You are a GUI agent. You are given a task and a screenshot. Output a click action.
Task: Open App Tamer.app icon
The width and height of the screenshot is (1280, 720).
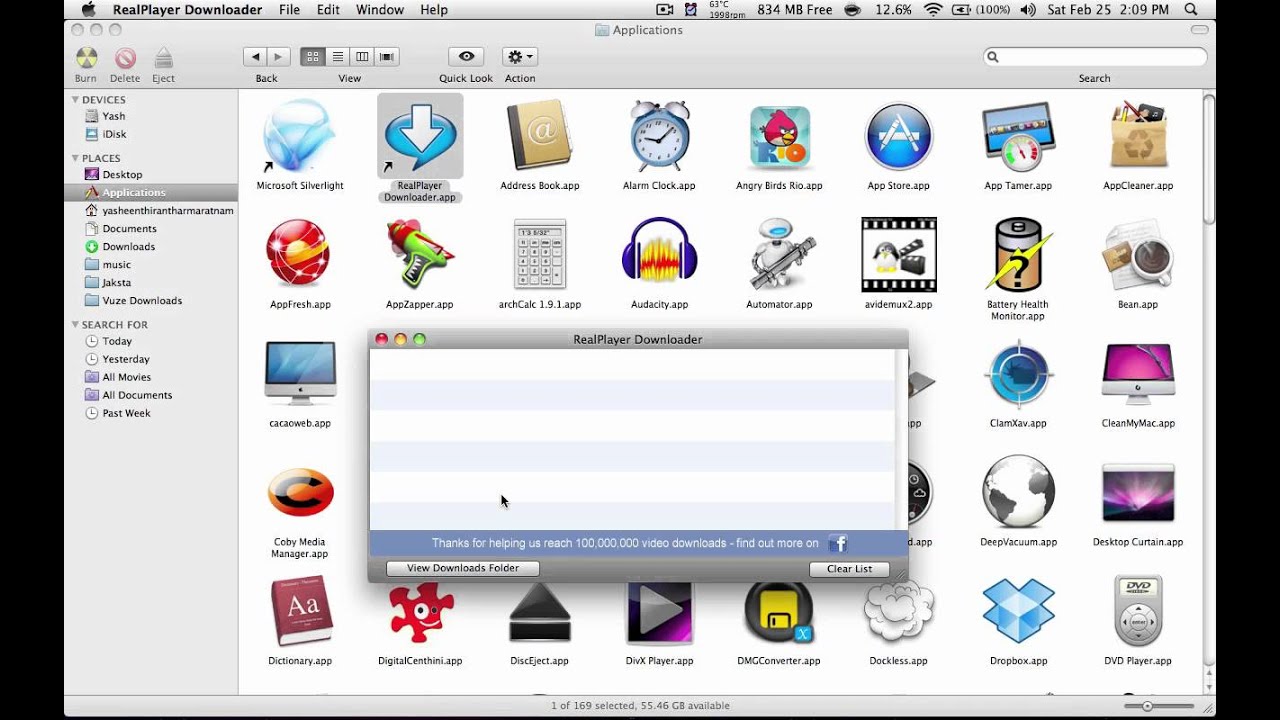1018,136
